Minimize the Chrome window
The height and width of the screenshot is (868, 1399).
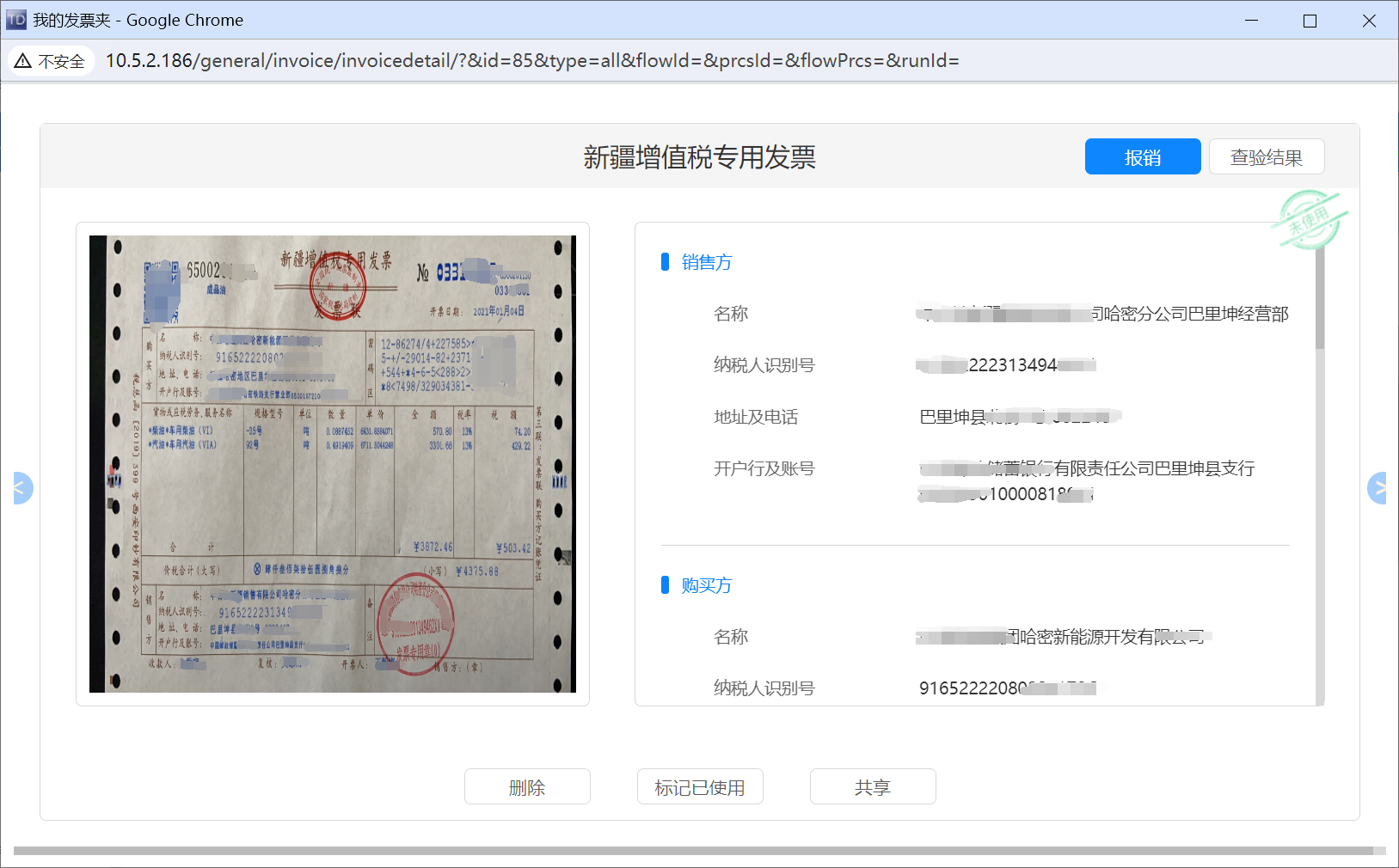tap(1251, 21)
